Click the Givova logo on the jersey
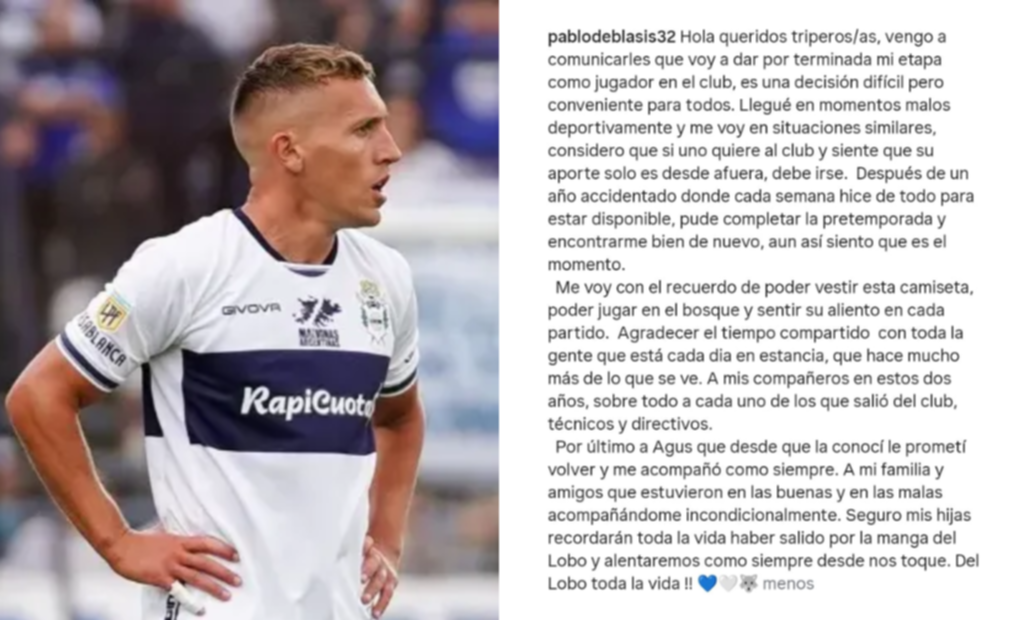1024x620 pixels. point(251,309)
